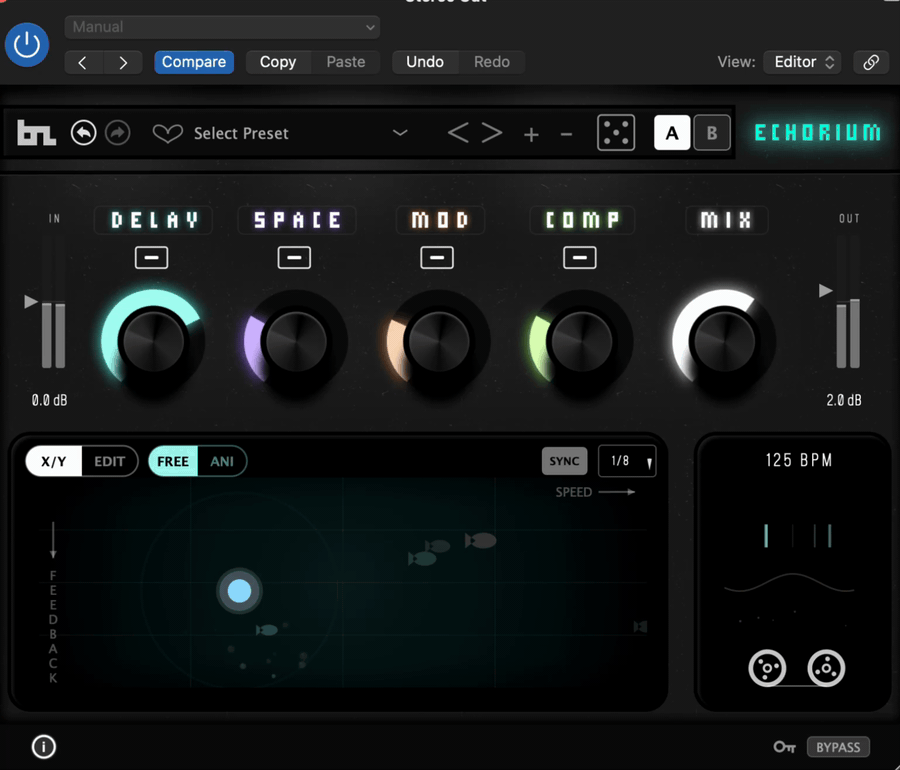Click the 125 BPM tempo display

coord(799,460)
